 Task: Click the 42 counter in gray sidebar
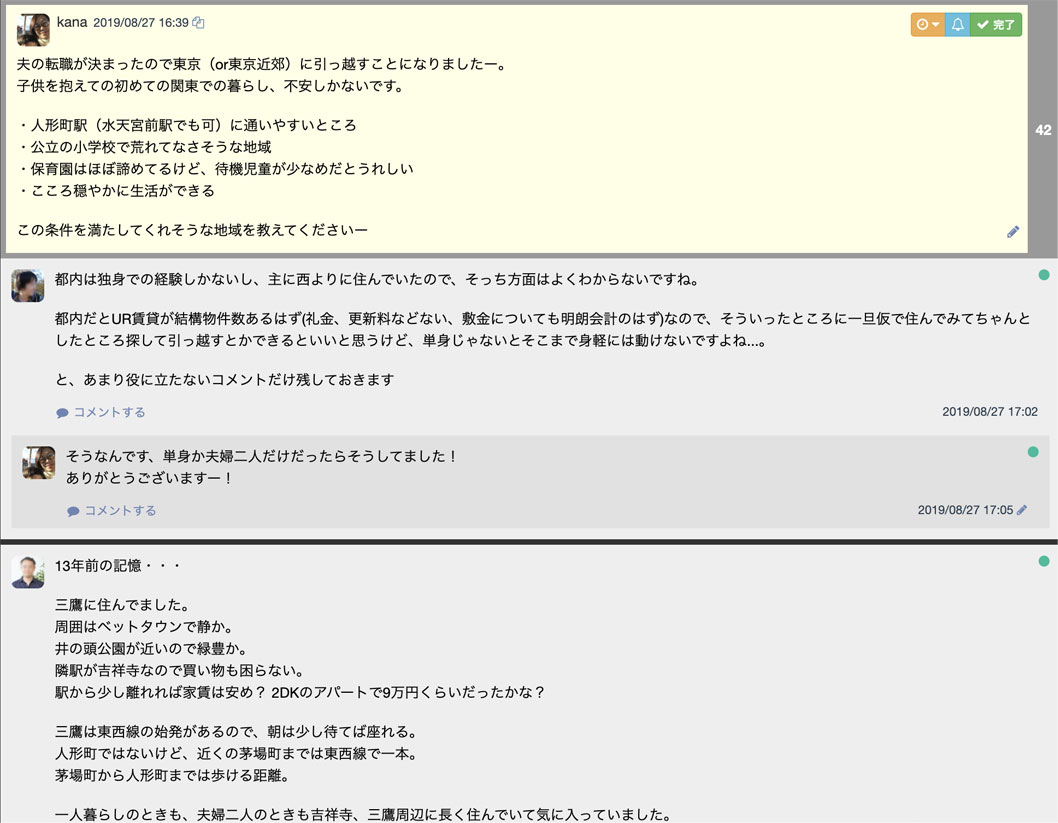point(1043,130)
